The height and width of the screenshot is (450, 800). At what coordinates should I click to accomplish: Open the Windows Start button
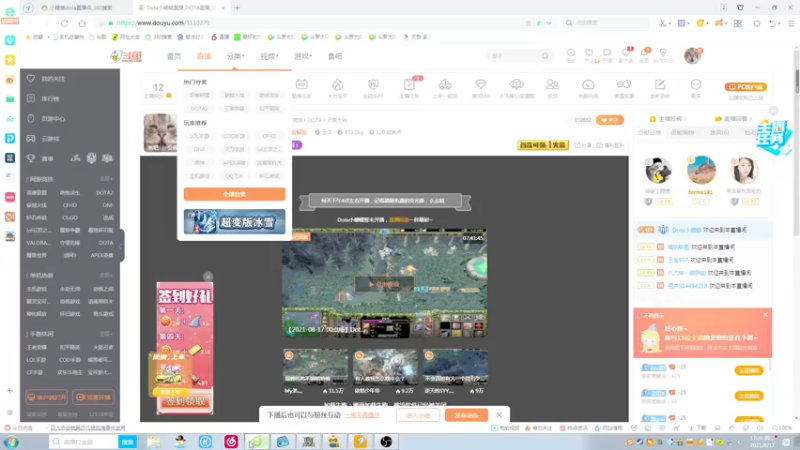[x=11, y=442]
